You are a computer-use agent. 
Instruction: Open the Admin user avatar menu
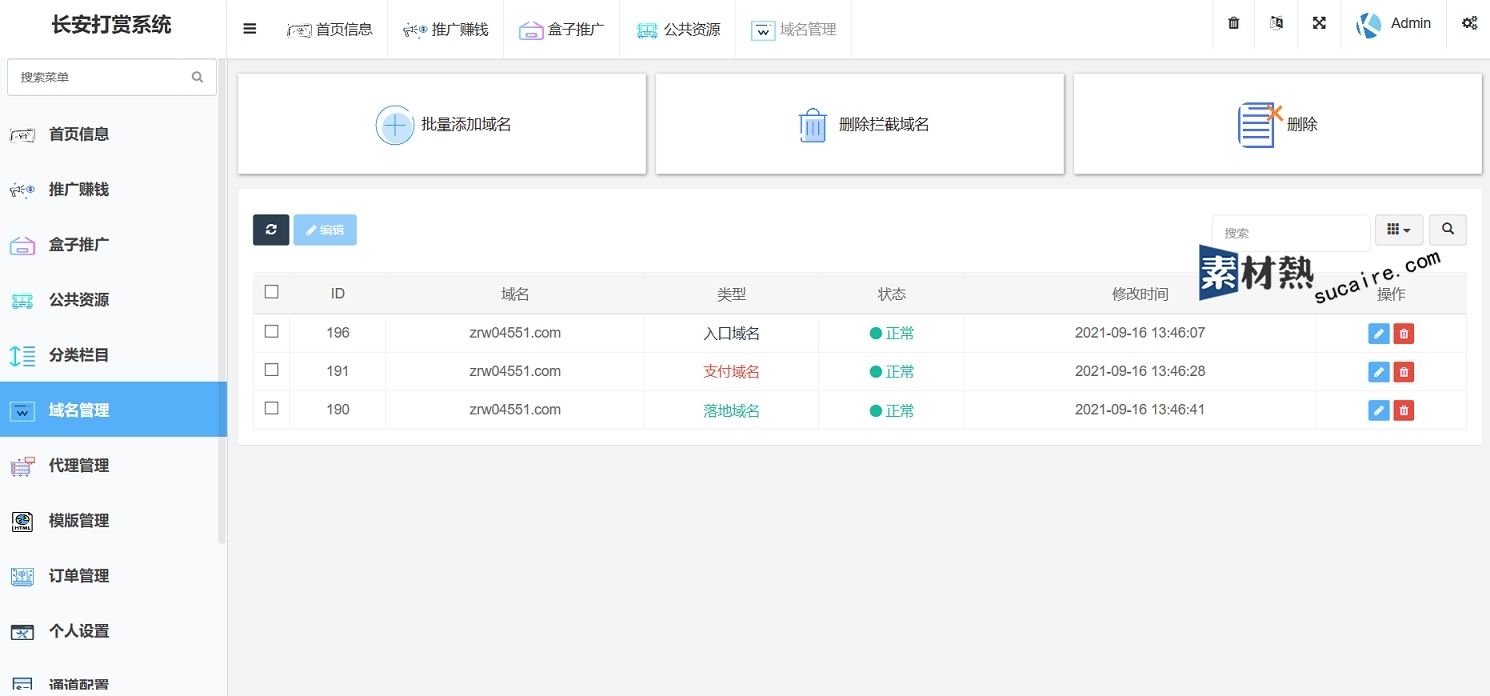[1394, 24]
